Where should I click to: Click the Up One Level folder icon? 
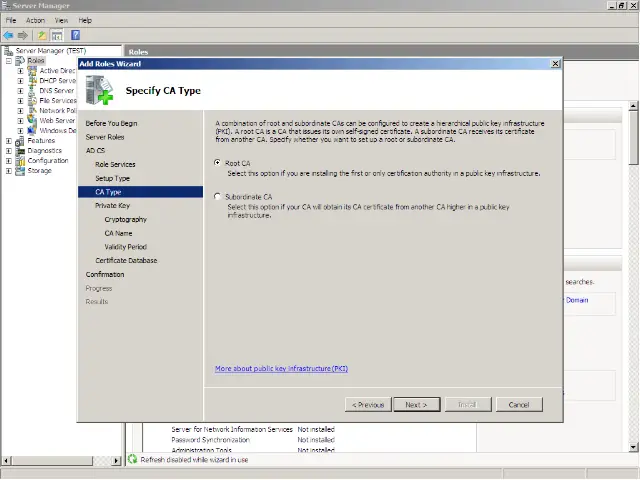pyautogui.click(x=42, y=35)
